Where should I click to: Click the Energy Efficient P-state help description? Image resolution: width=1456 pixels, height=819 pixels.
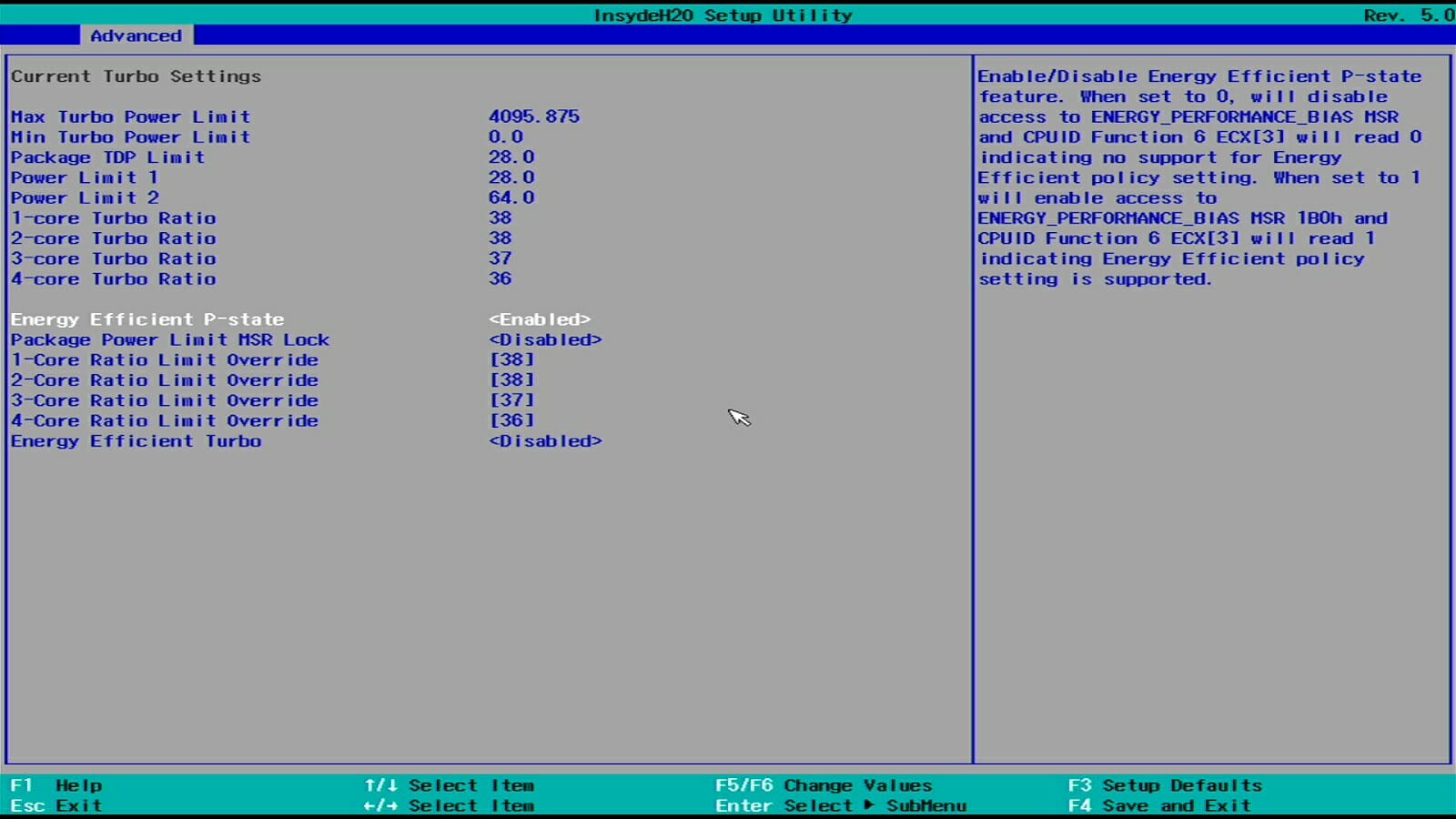(1199, 177)
